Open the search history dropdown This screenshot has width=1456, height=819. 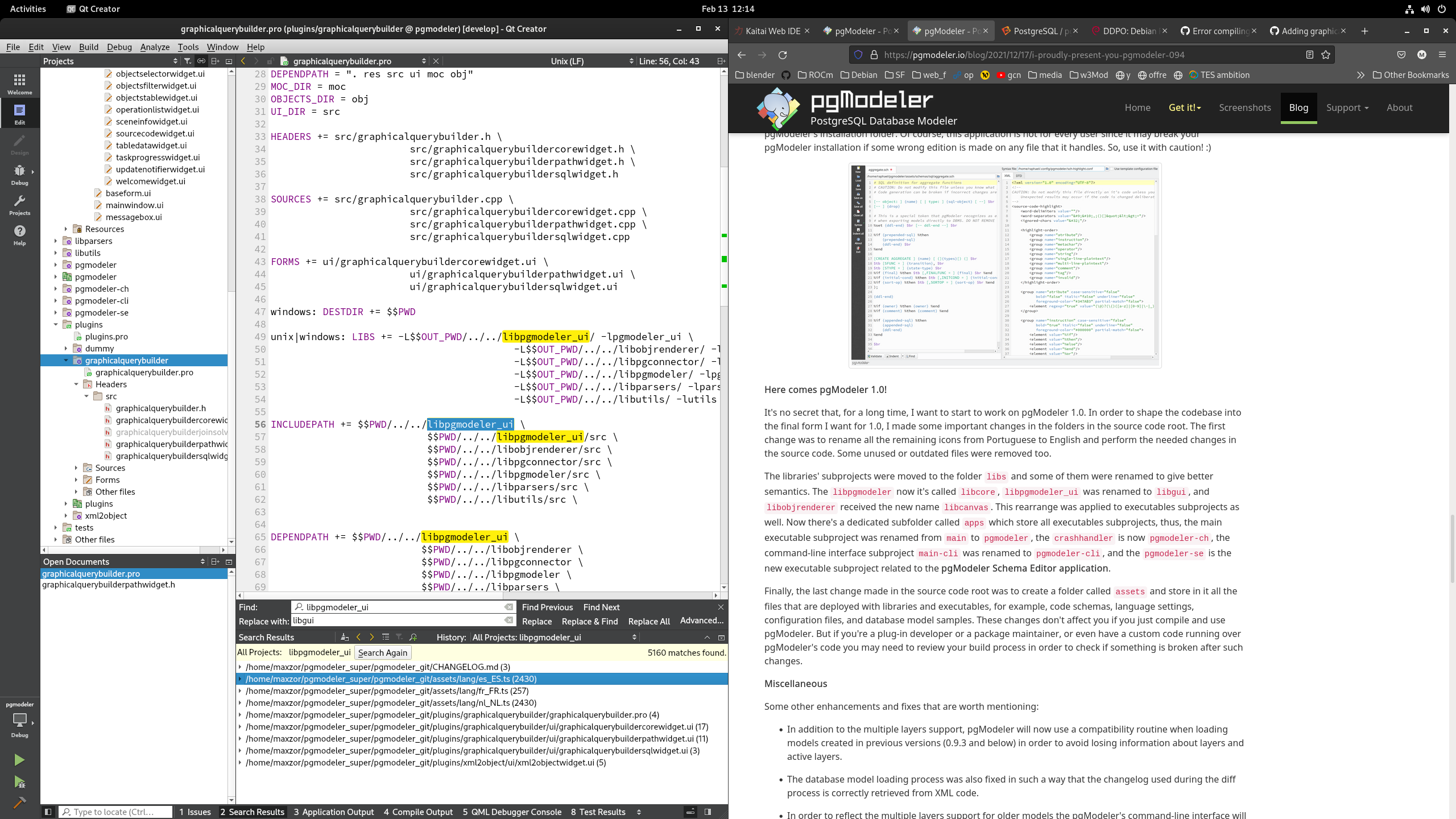(635, 637)
